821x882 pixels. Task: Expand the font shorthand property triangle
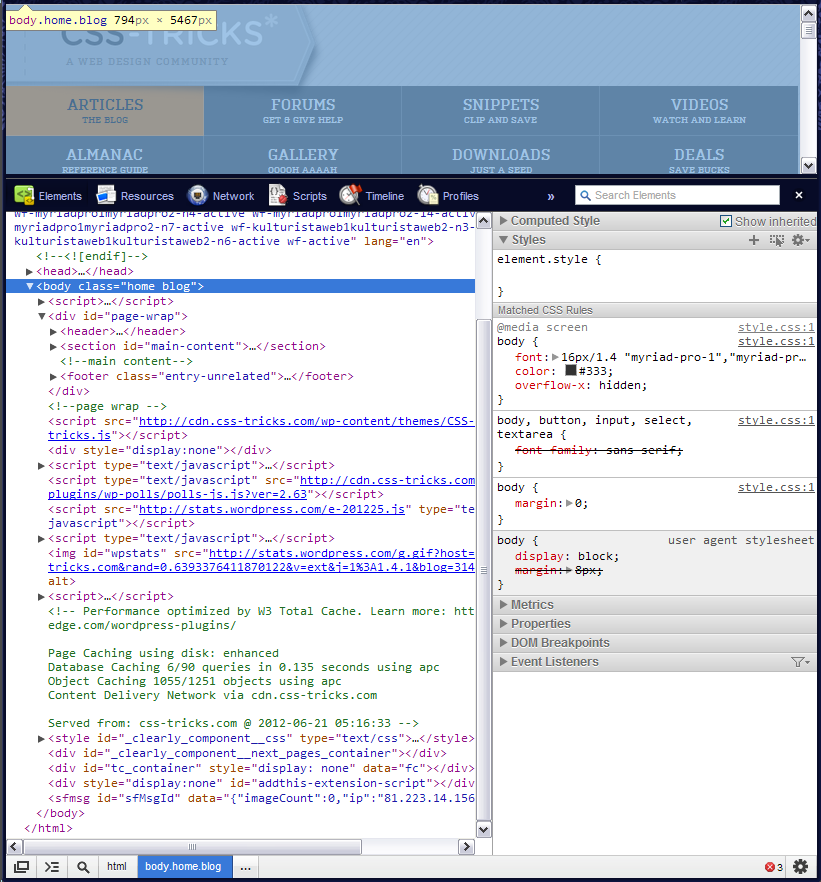(555, 357)
